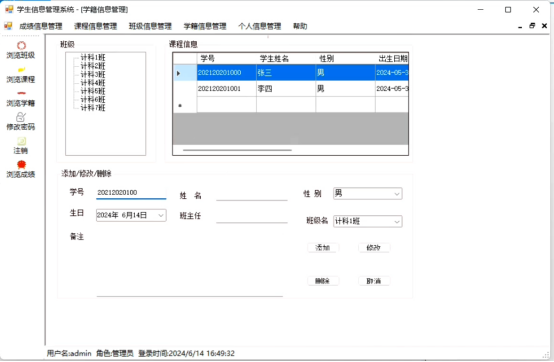Open the 修改密码 lock icon
This screenshot has height=362, width=554.
click(21, 117)
